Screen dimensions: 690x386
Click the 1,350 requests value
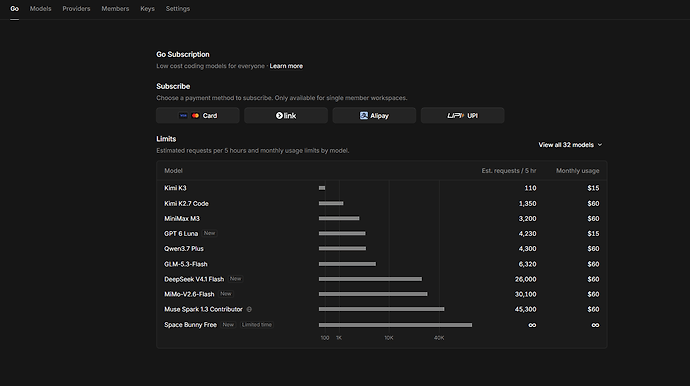(x=527, y=203)
